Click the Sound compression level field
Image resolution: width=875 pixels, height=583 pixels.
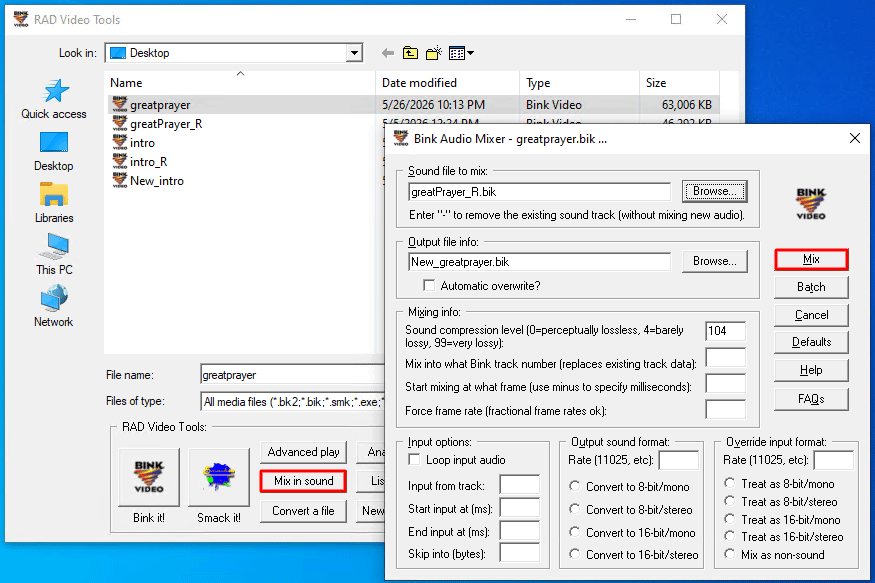pyautogui.click(x=725, y=331)
